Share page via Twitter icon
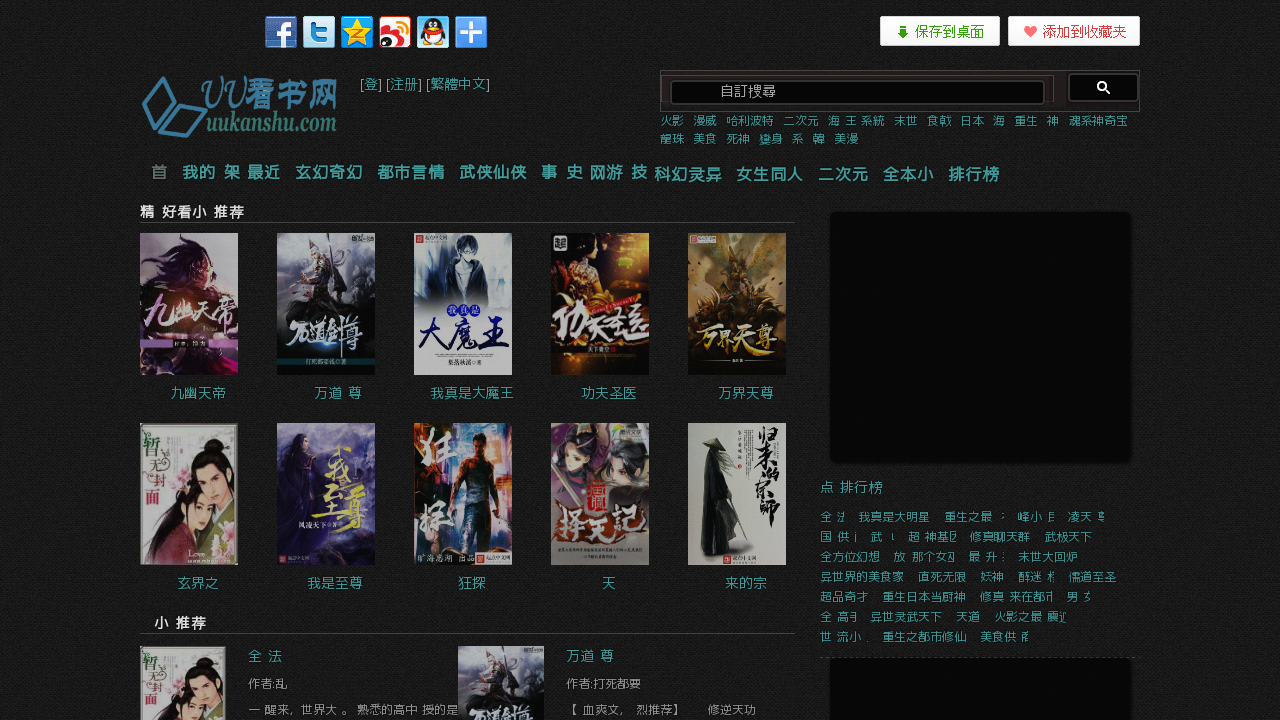 tap(319, 32)
